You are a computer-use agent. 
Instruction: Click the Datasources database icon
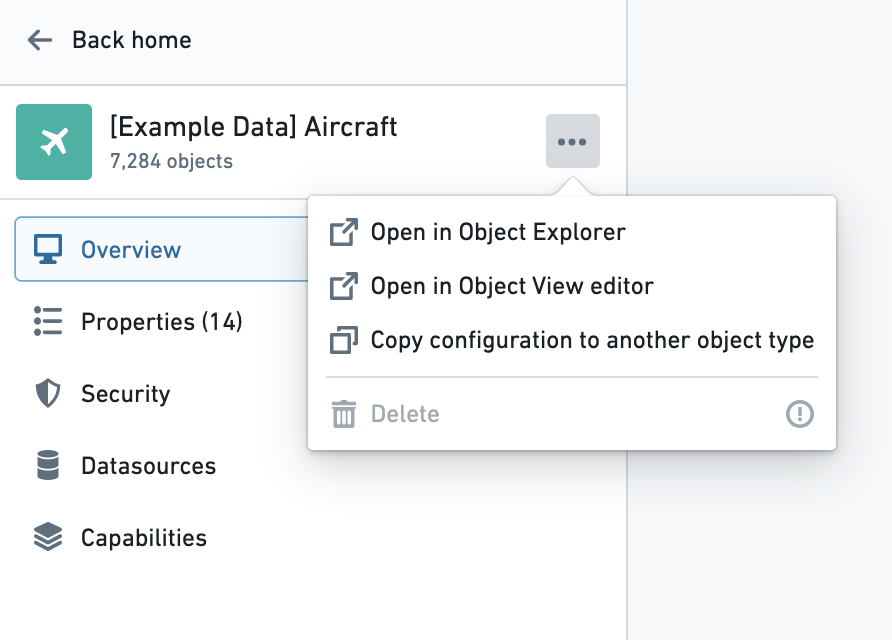pos(48,465)
